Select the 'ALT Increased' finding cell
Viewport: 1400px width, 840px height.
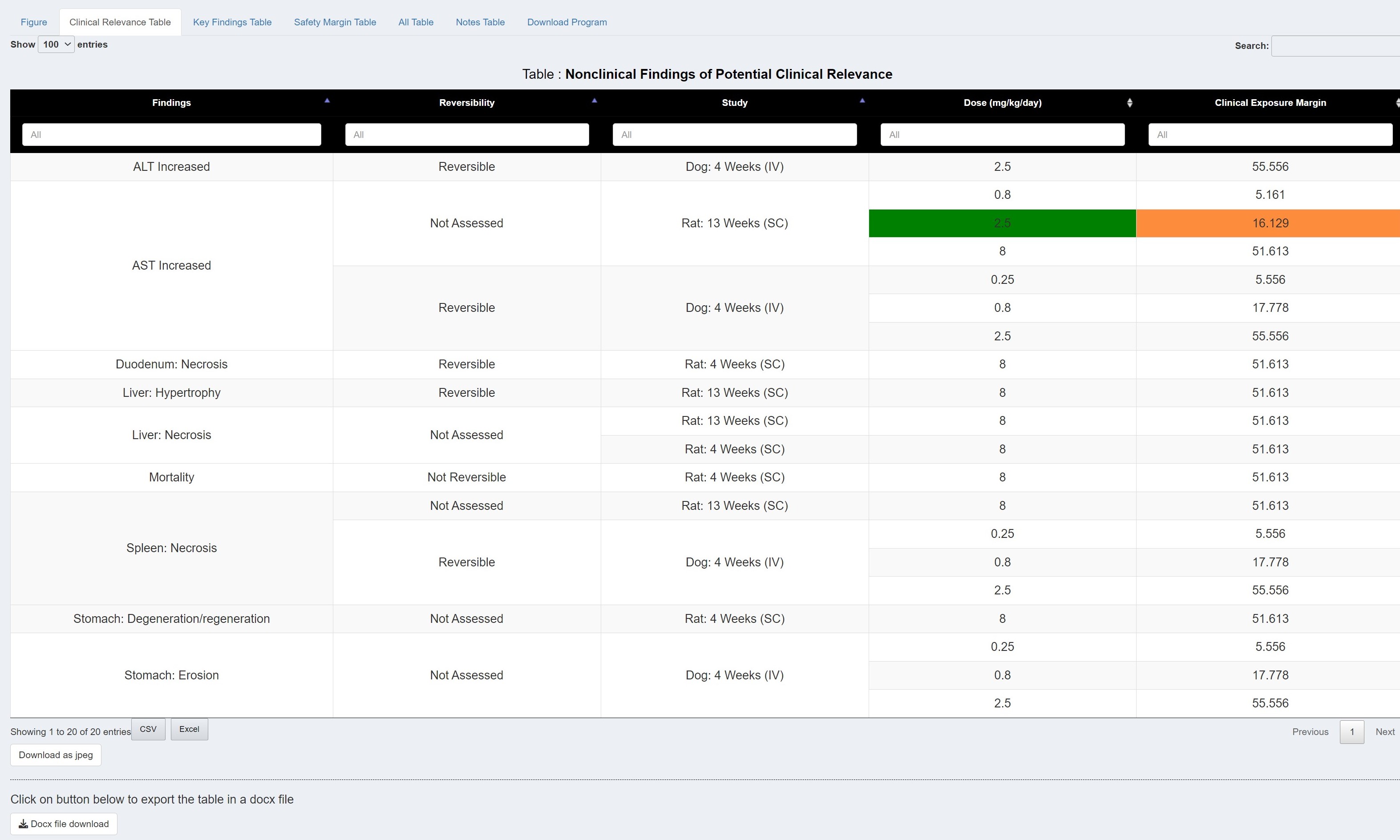(x=171, y=167)
